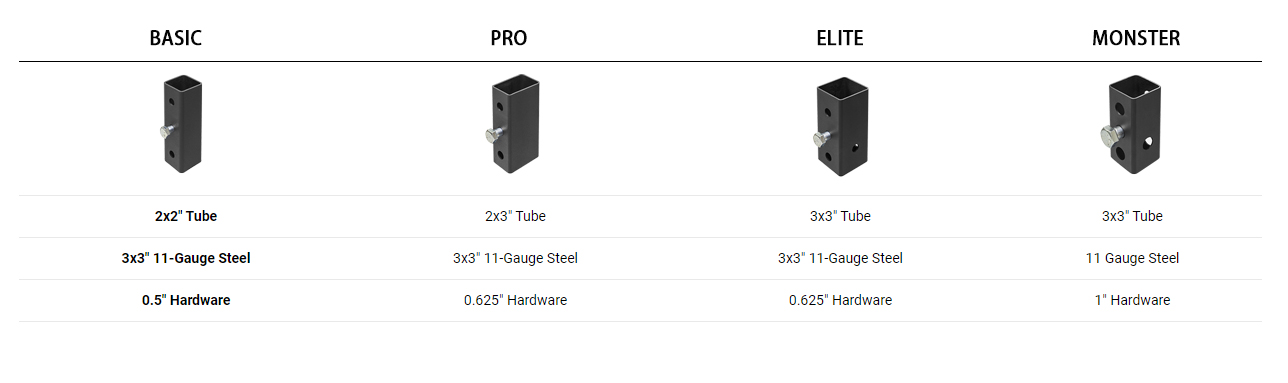Click 0.625" Hardware under ELITE
1288x383 pixels.
[840, 300]
